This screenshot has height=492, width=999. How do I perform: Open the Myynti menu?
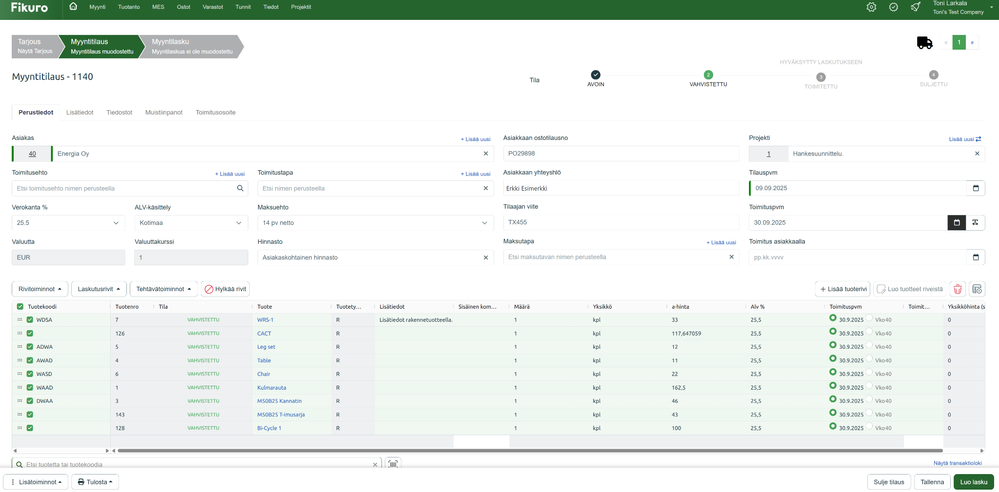[97, 7]
